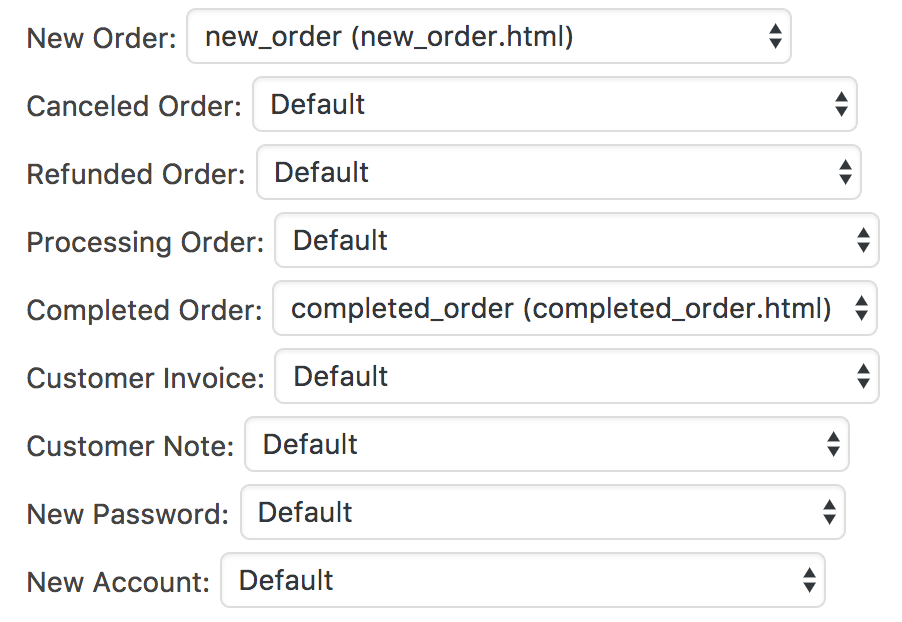Open the Processing Order template dropdown
Screen dimensions: 902x622
[576, 241]
